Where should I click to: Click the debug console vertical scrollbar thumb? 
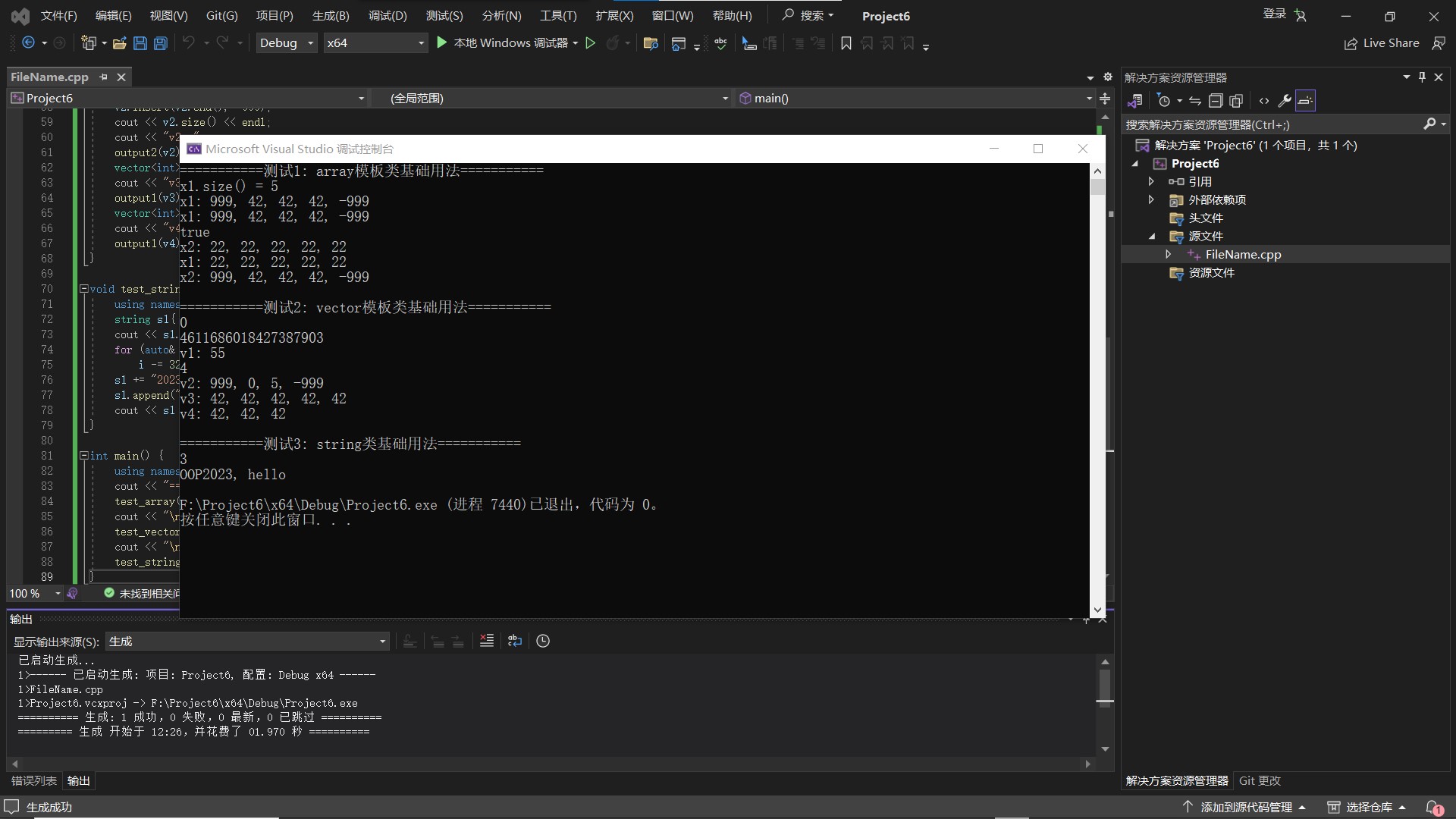click(x=1097, y=187)
